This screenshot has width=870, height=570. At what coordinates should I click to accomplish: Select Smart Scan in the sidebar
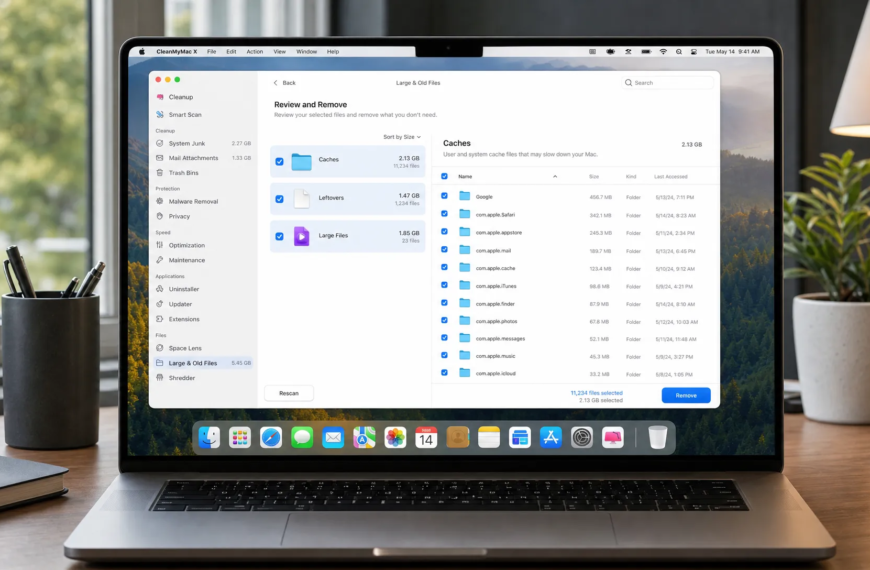coord(185,114)
